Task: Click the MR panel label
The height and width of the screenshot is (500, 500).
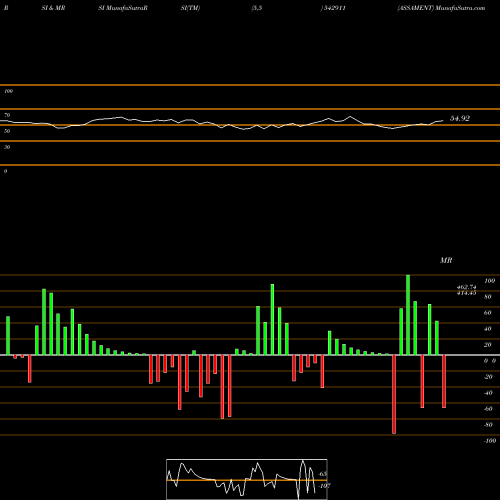Action: (x=446, y=260)
